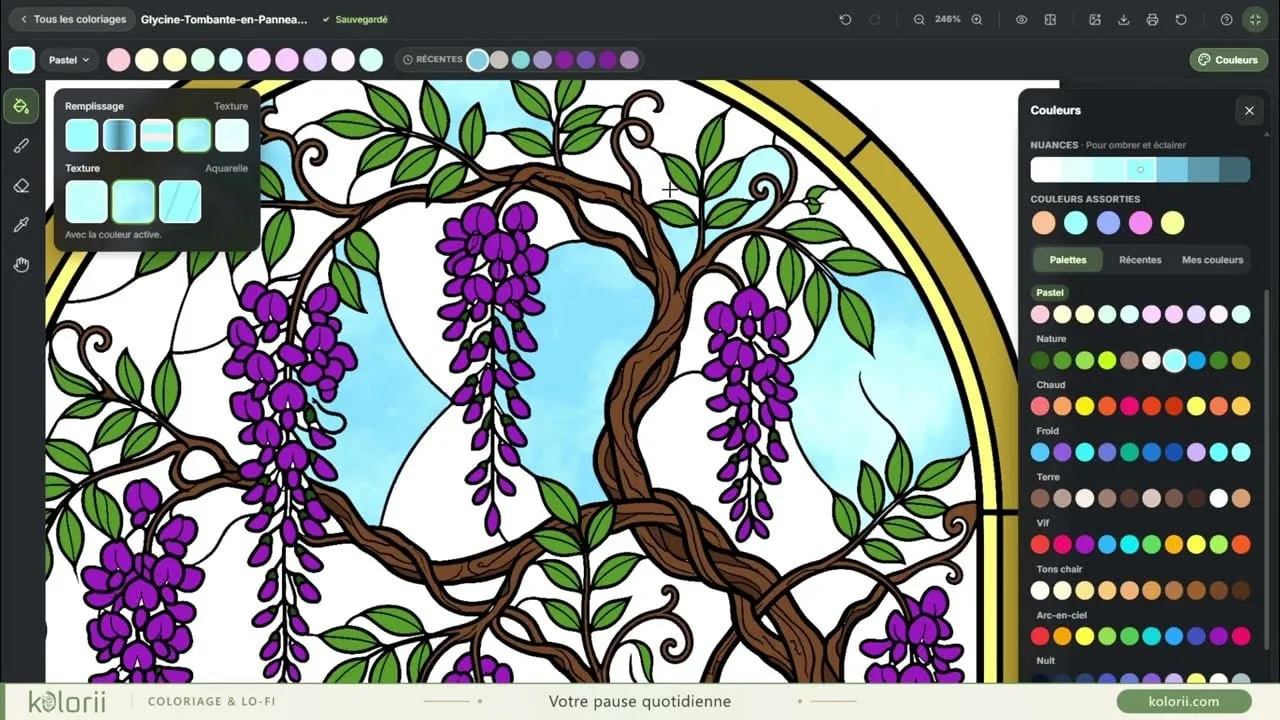Open the kolorii.com link

click(x=1185, y=702)
